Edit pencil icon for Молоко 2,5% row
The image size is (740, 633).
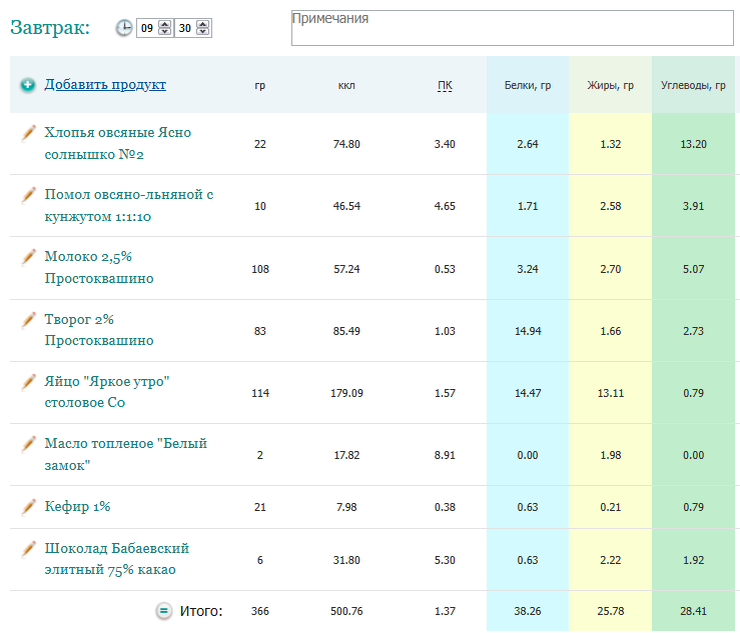tap(28, 257)
